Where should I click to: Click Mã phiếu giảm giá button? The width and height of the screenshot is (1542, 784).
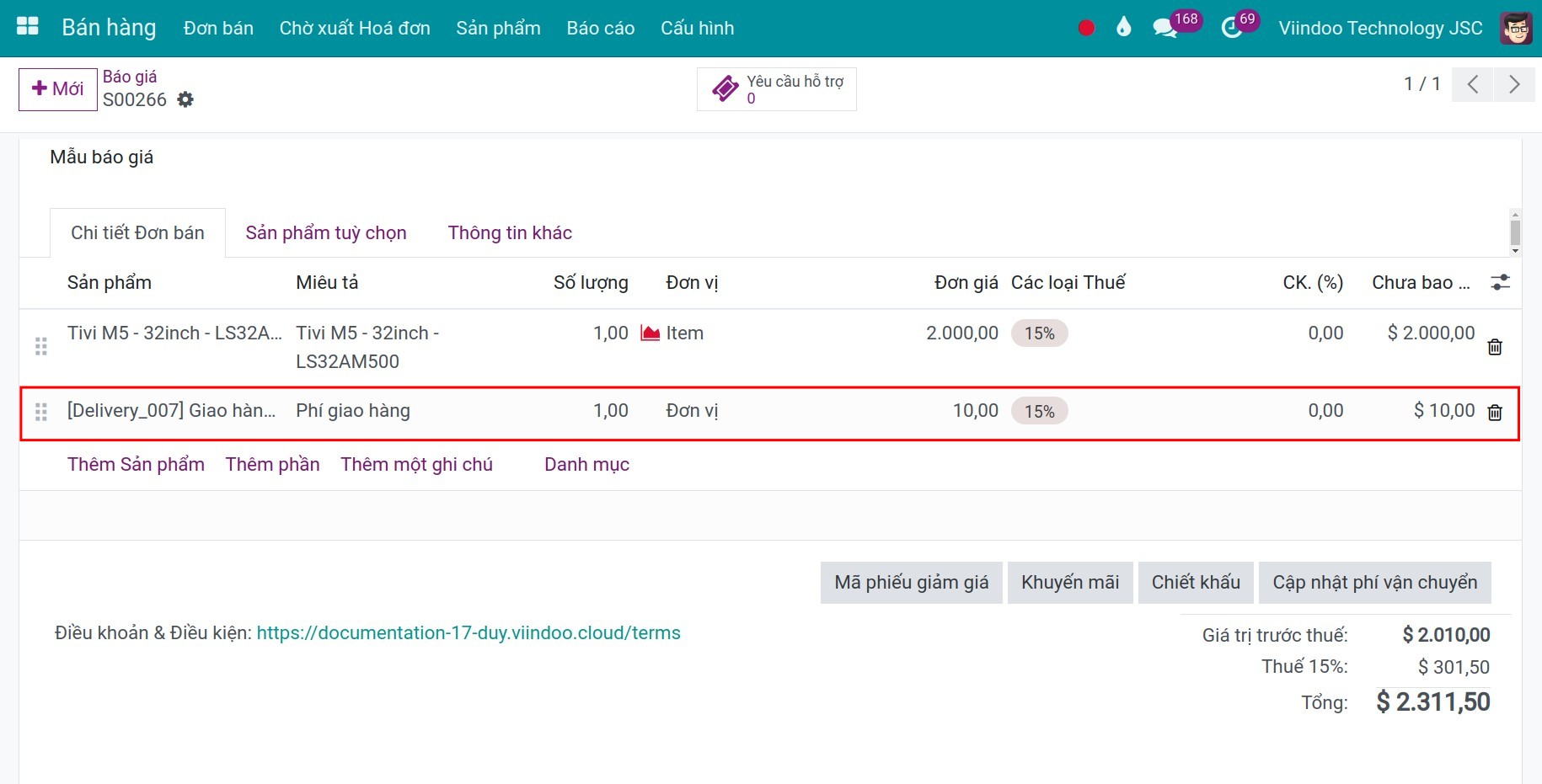click(912, 583)
